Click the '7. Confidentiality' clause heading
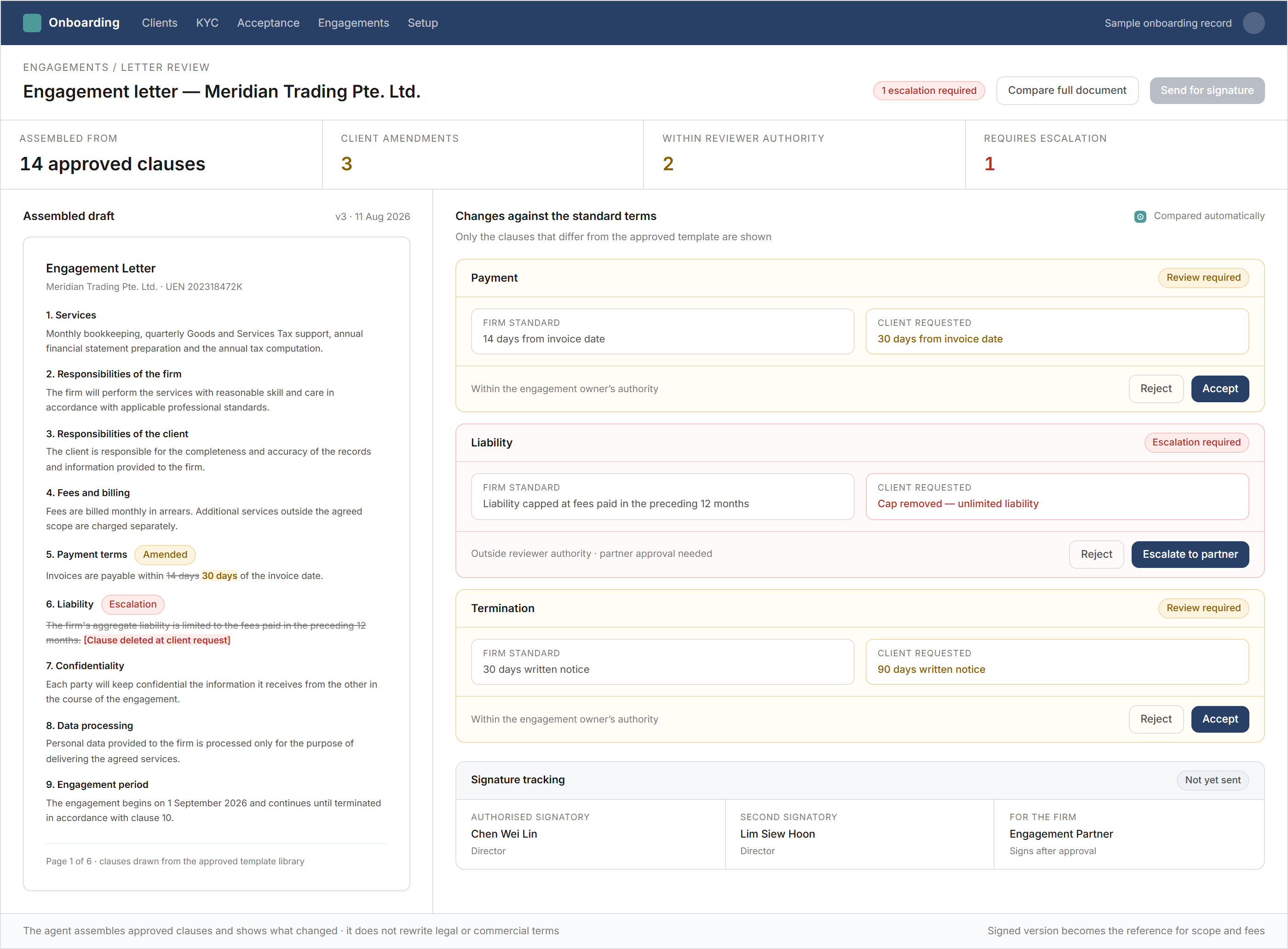Image resolution: width=1288 pixels, height=949 pixels. pos(85,666)
